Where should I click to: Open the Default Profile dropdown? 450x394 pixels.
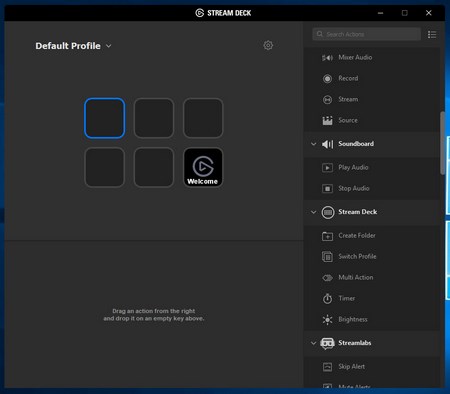point(73,46)
